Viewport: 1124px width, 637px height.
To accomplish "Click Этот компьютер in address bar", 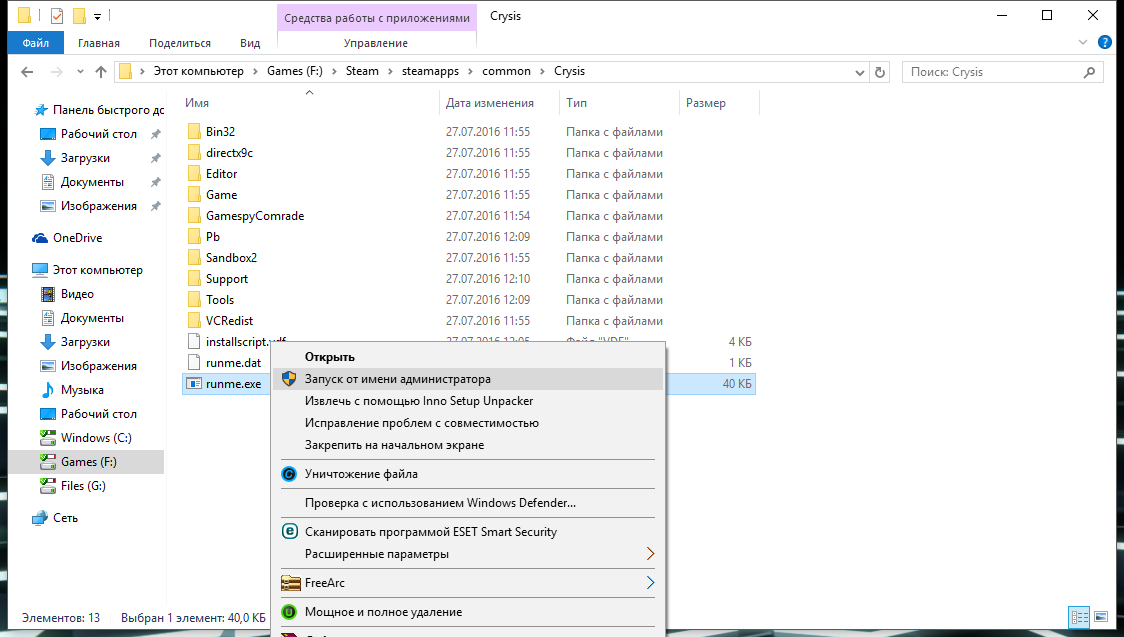I will [199, 71].
